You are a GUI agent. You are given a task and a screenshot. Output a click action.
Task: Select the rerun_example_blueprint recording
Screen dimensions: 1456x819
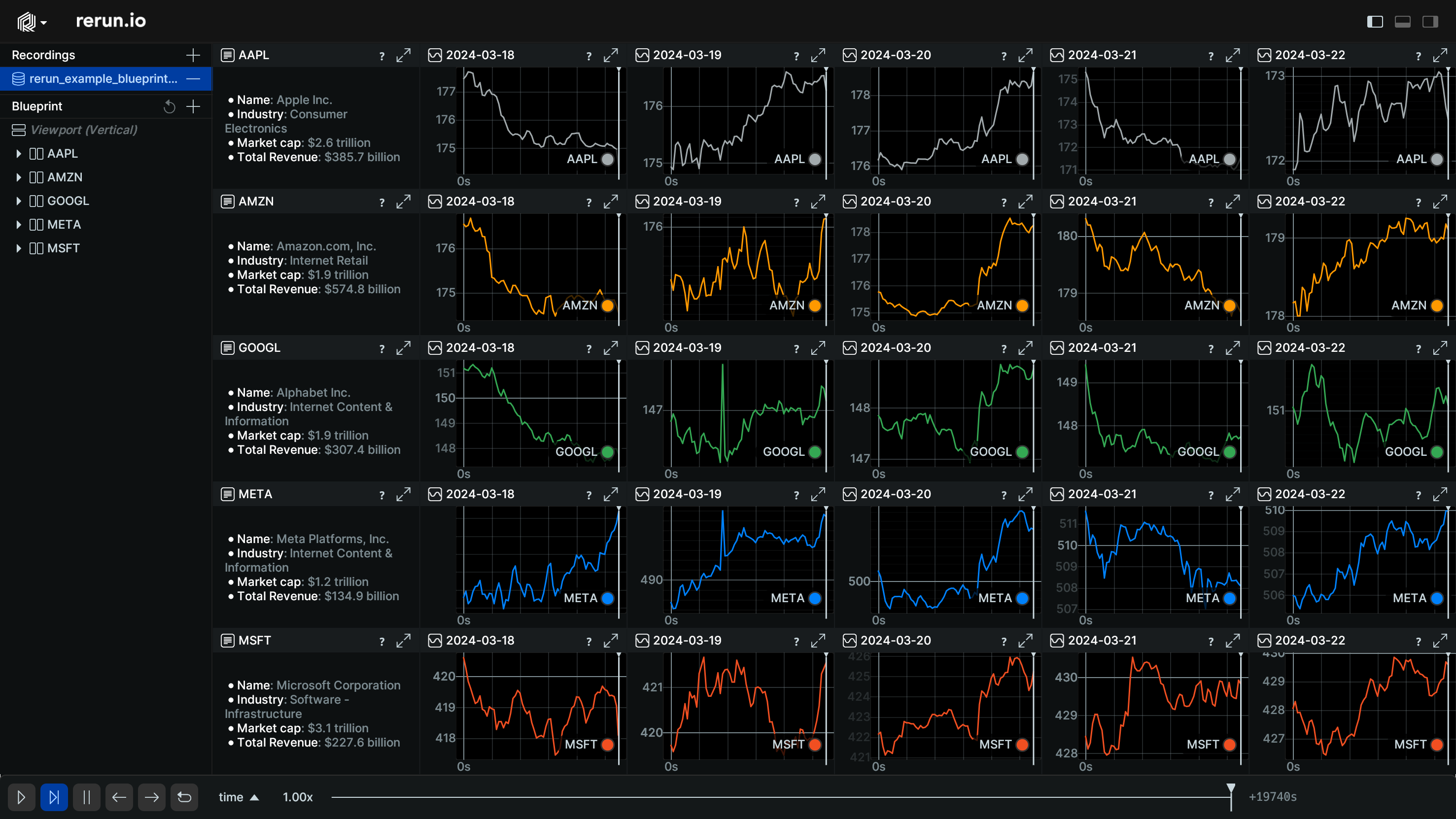[x=105, y=78]
